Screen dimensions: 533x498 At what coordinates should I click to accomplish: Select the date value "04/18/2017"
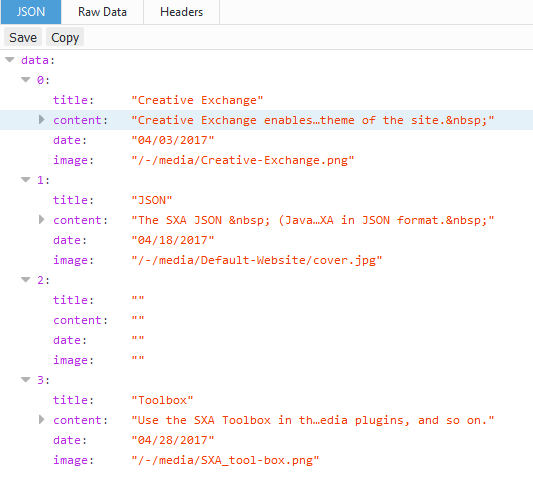(x=173, y=240)
